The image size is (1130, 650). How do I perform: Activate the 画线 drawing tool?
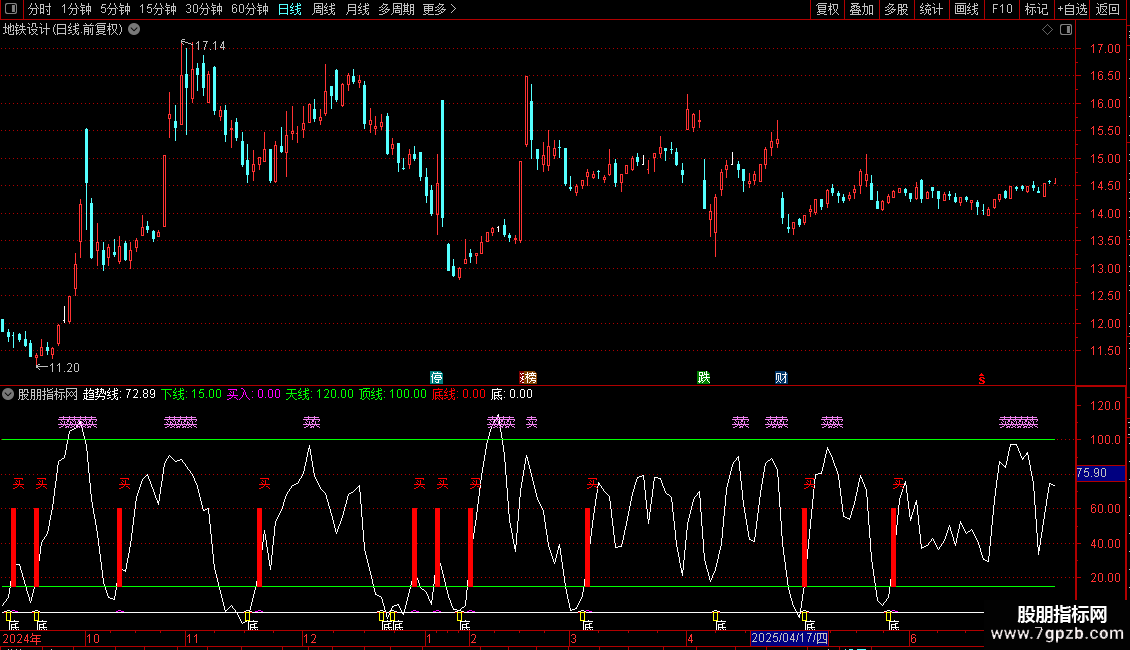point(966,9)
